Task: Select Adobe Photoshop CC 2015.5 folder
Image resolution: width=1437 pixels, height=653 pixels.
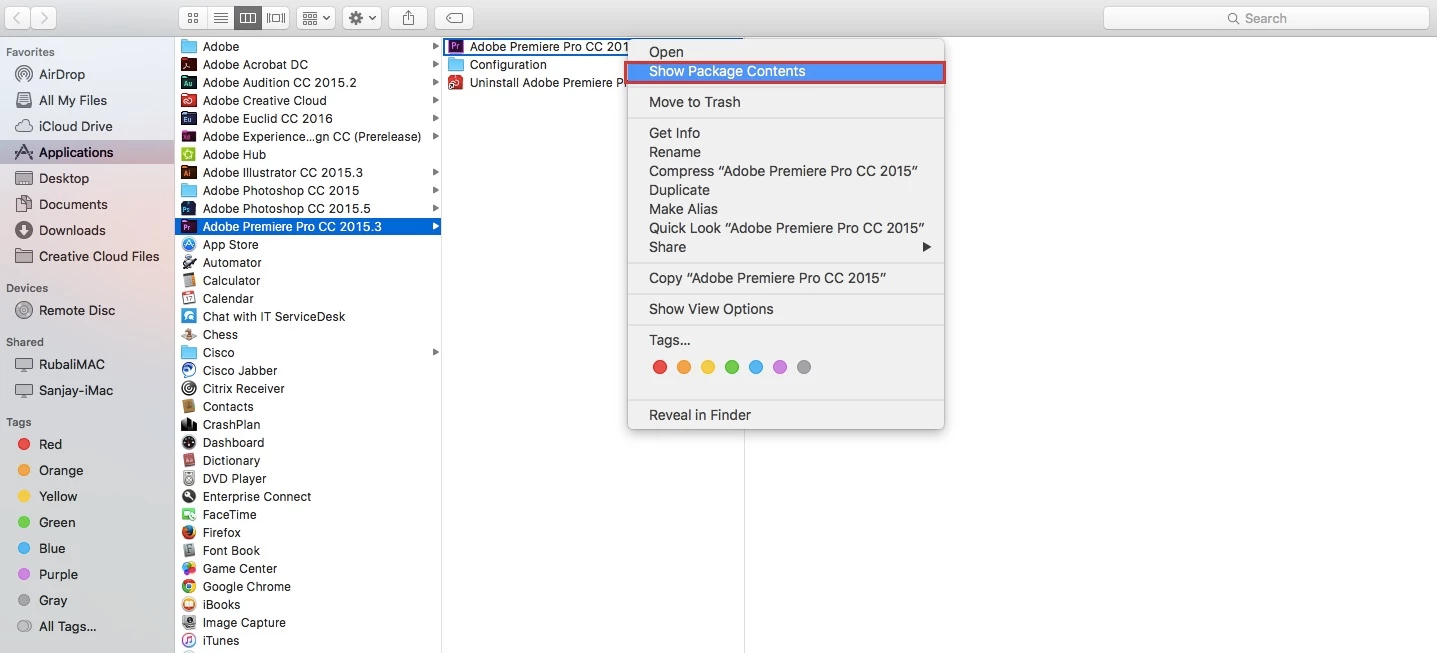Action: (x=308, y=208)
